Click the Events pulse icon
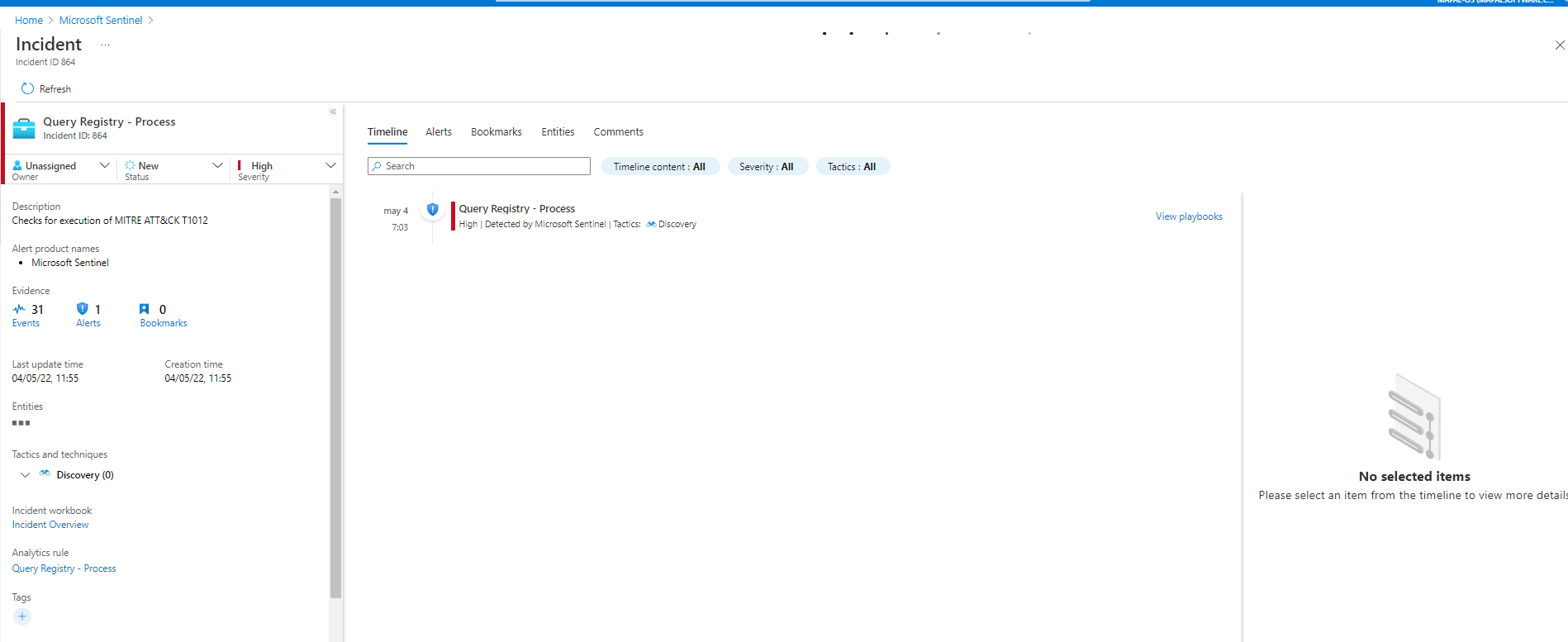The image size is (1568, 642). [x=19, y=309]
